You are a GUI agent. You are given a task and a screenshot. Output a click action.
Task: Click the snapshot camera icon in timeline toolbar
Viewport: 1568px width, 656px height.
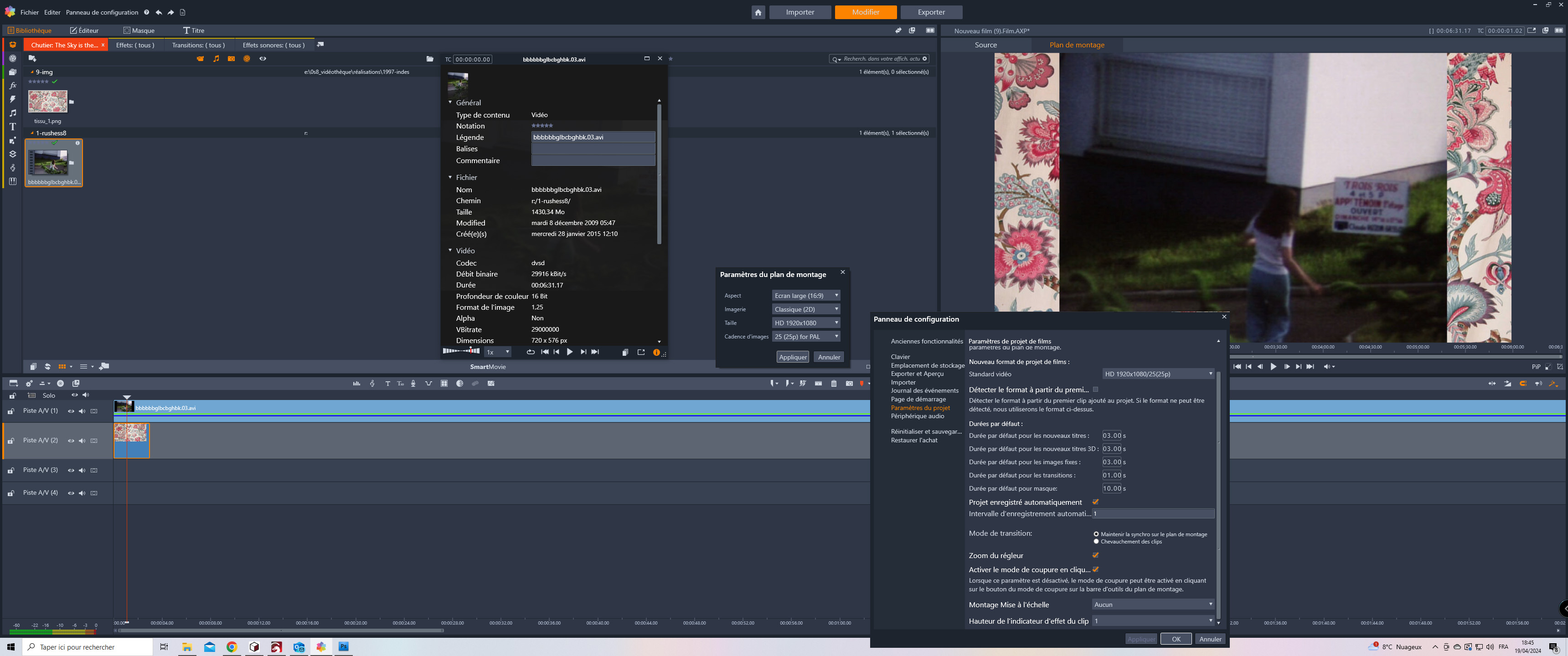click(849, 384)
